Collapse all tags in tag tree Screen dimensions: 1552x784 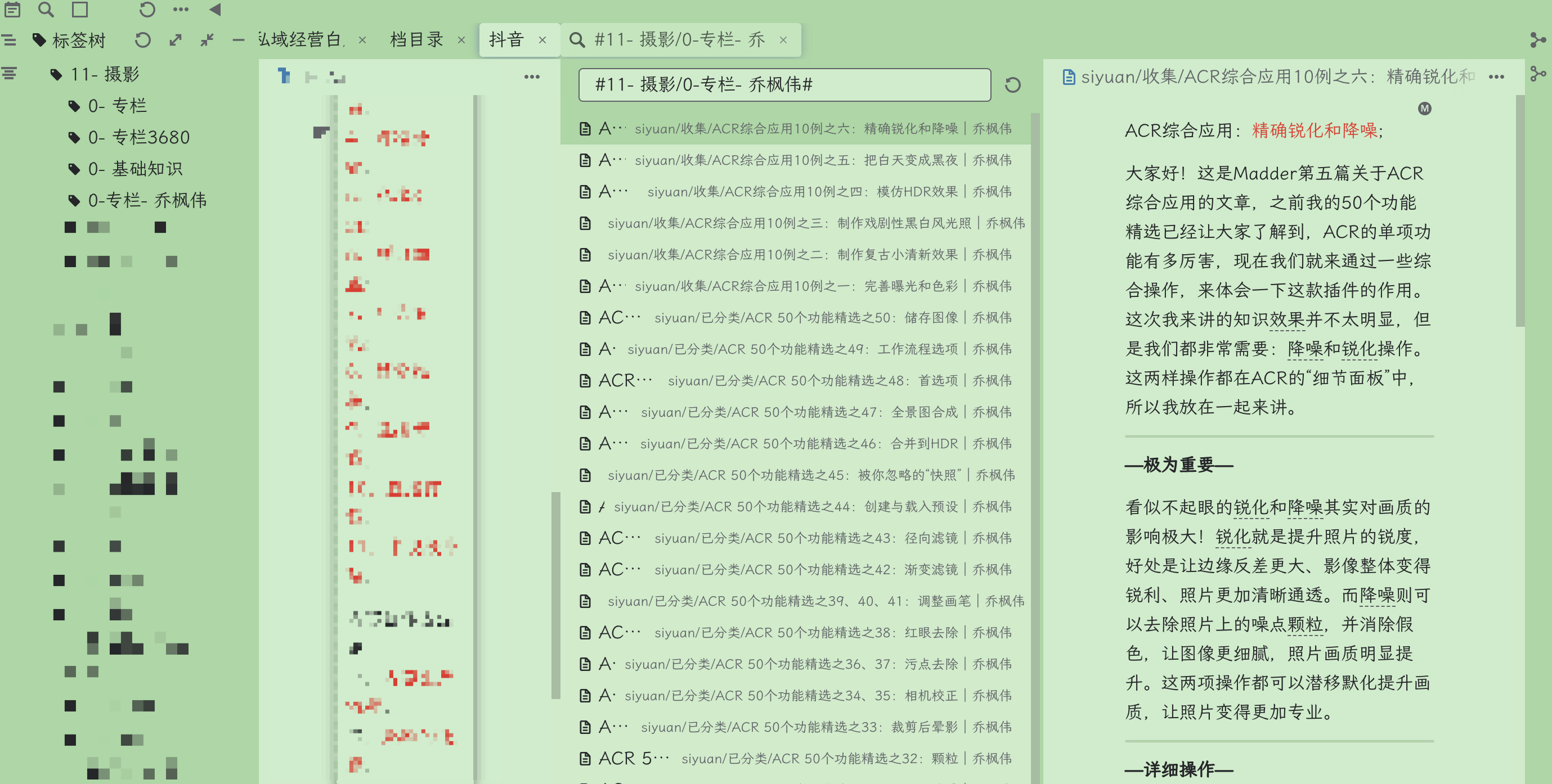pos(207,40)
